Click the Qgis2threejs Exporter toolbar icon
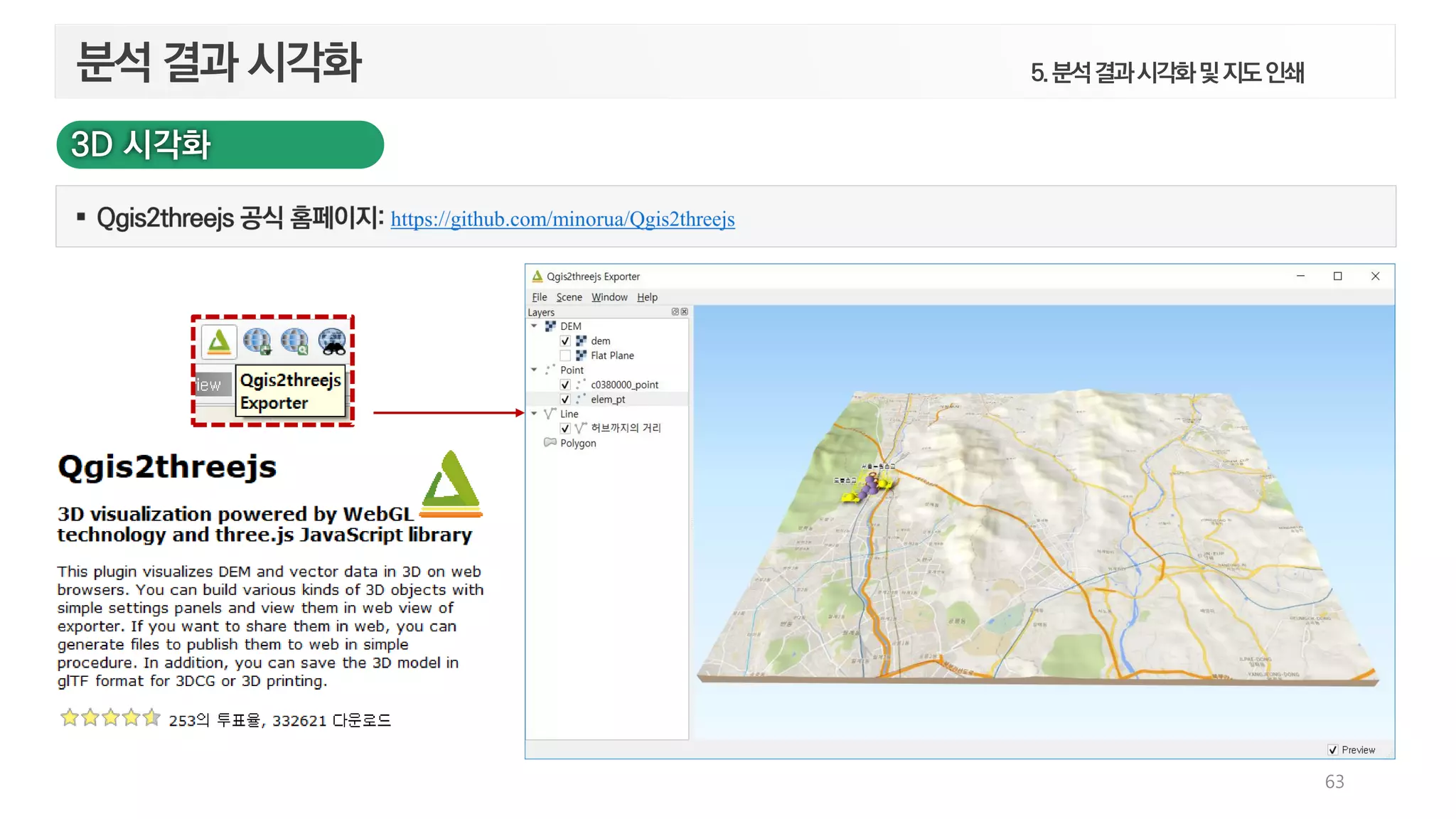The width and height of the screenshot is (1456, 819). pyautogui.click(x=219, y=341)
